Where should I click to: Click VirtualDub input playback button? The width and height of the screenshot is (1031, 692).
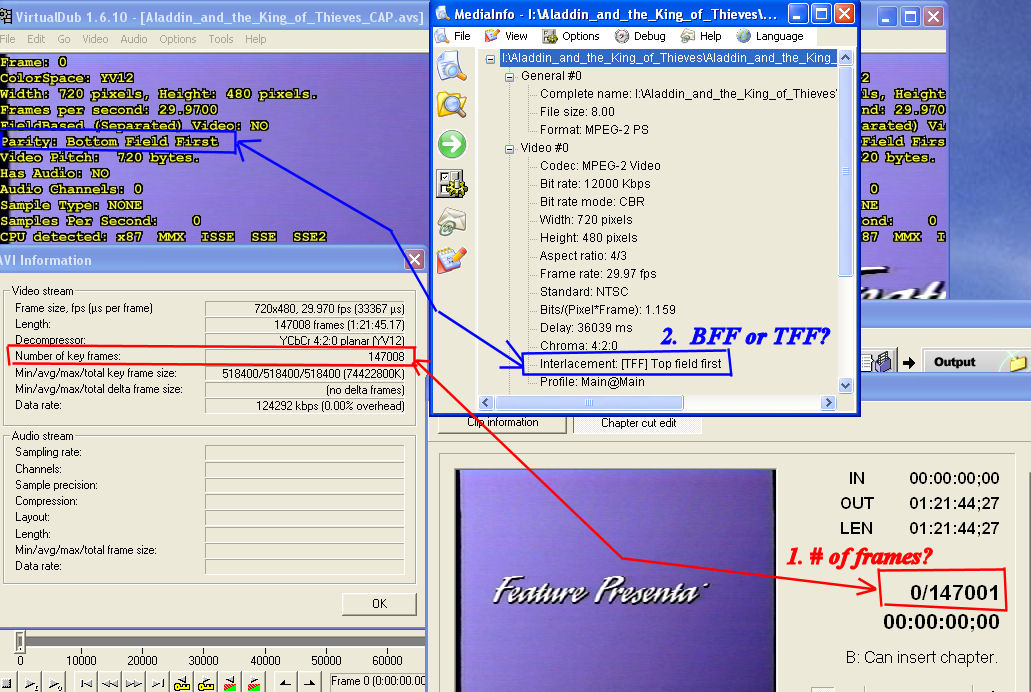31,684
